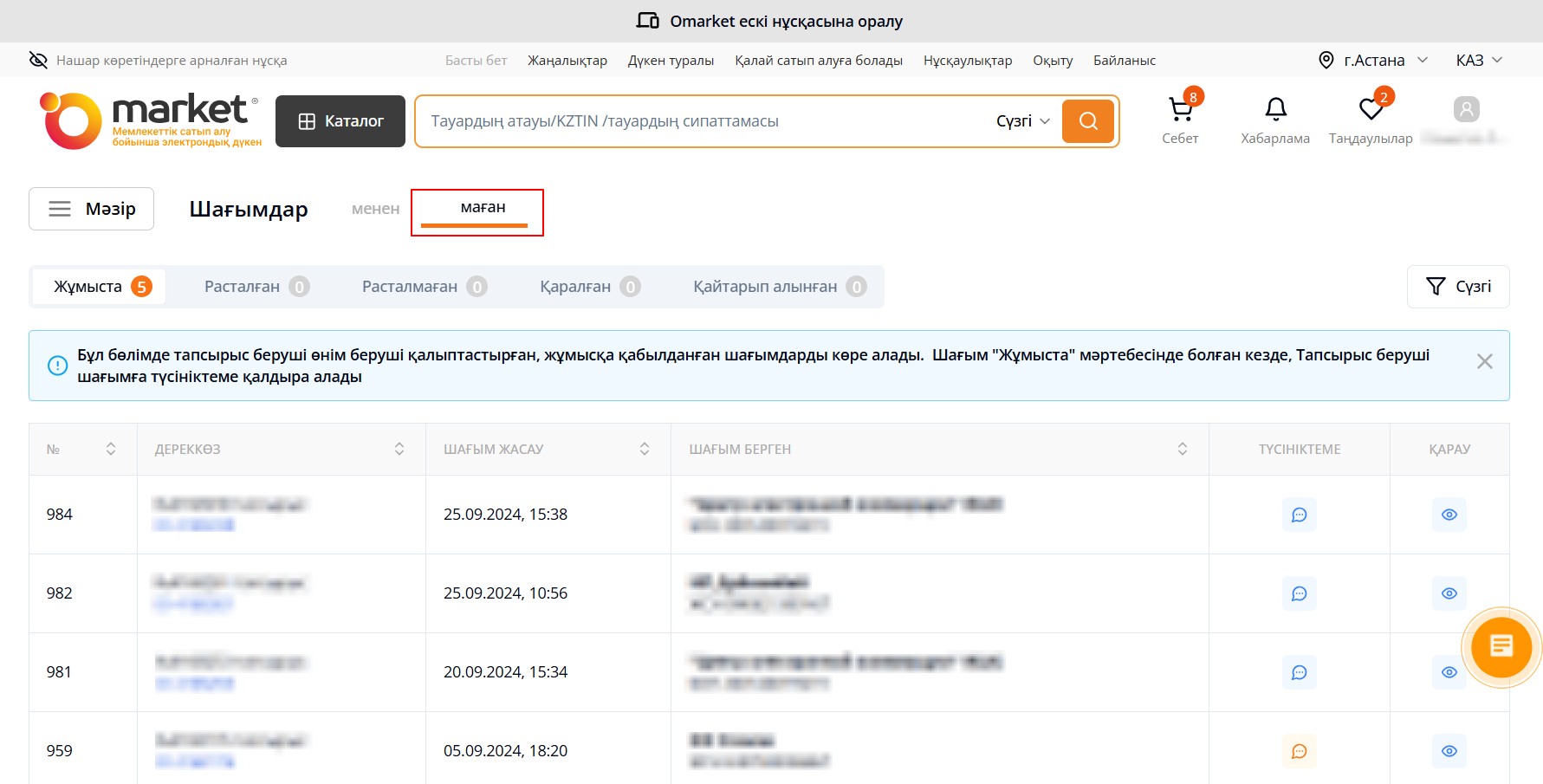Open the shopping cart (Себет)
The image size is (1543, 784).
(x=1180, y=120)
